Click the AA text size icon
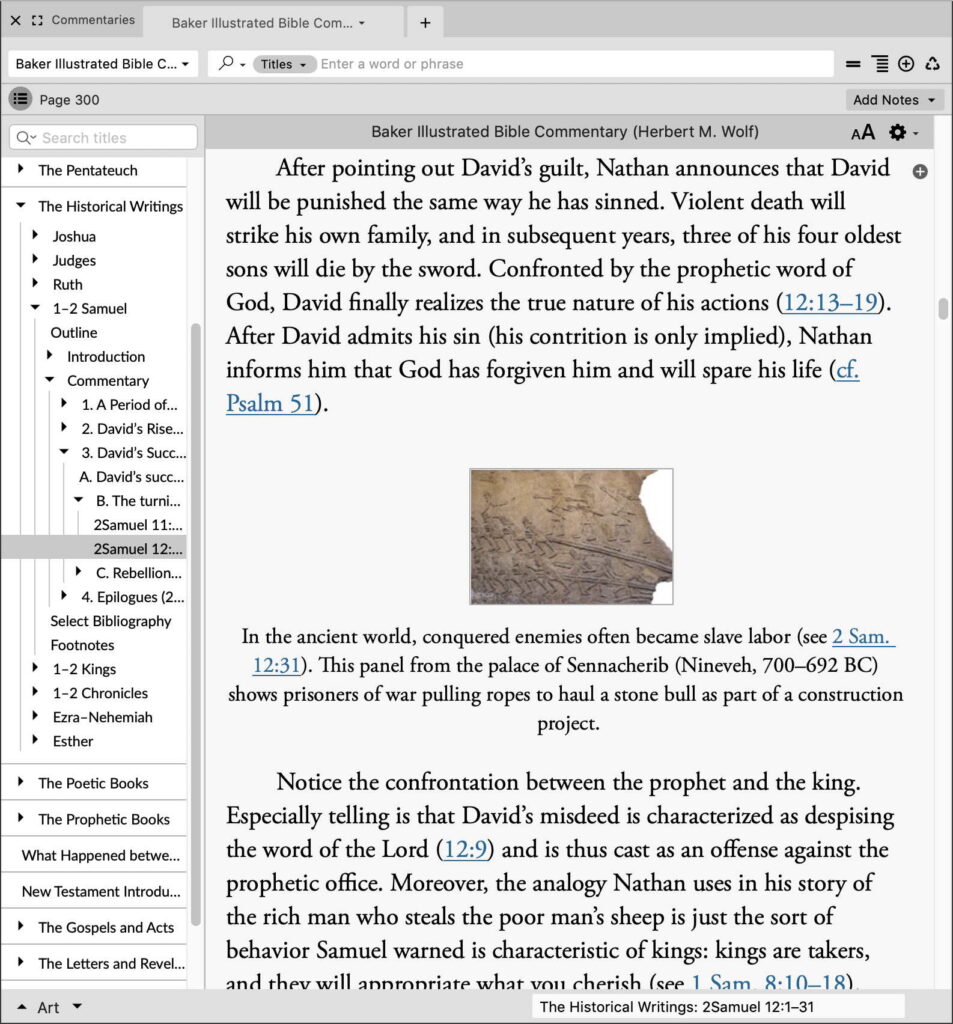 click(864, 132)
